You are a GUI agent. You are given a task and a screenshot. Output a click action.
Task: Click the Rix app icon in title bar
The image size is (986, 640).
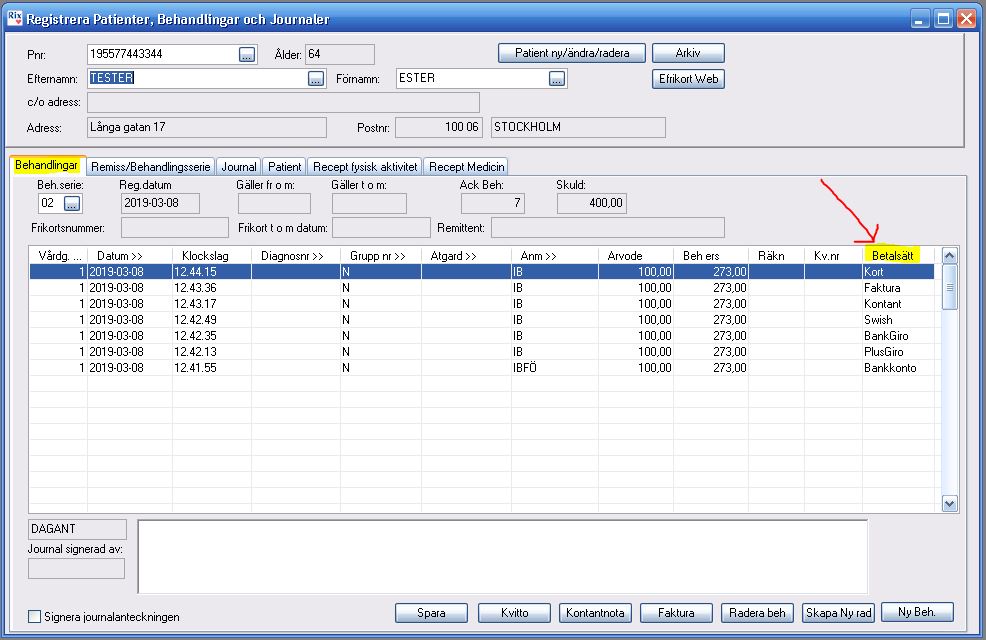click(14, 18)
